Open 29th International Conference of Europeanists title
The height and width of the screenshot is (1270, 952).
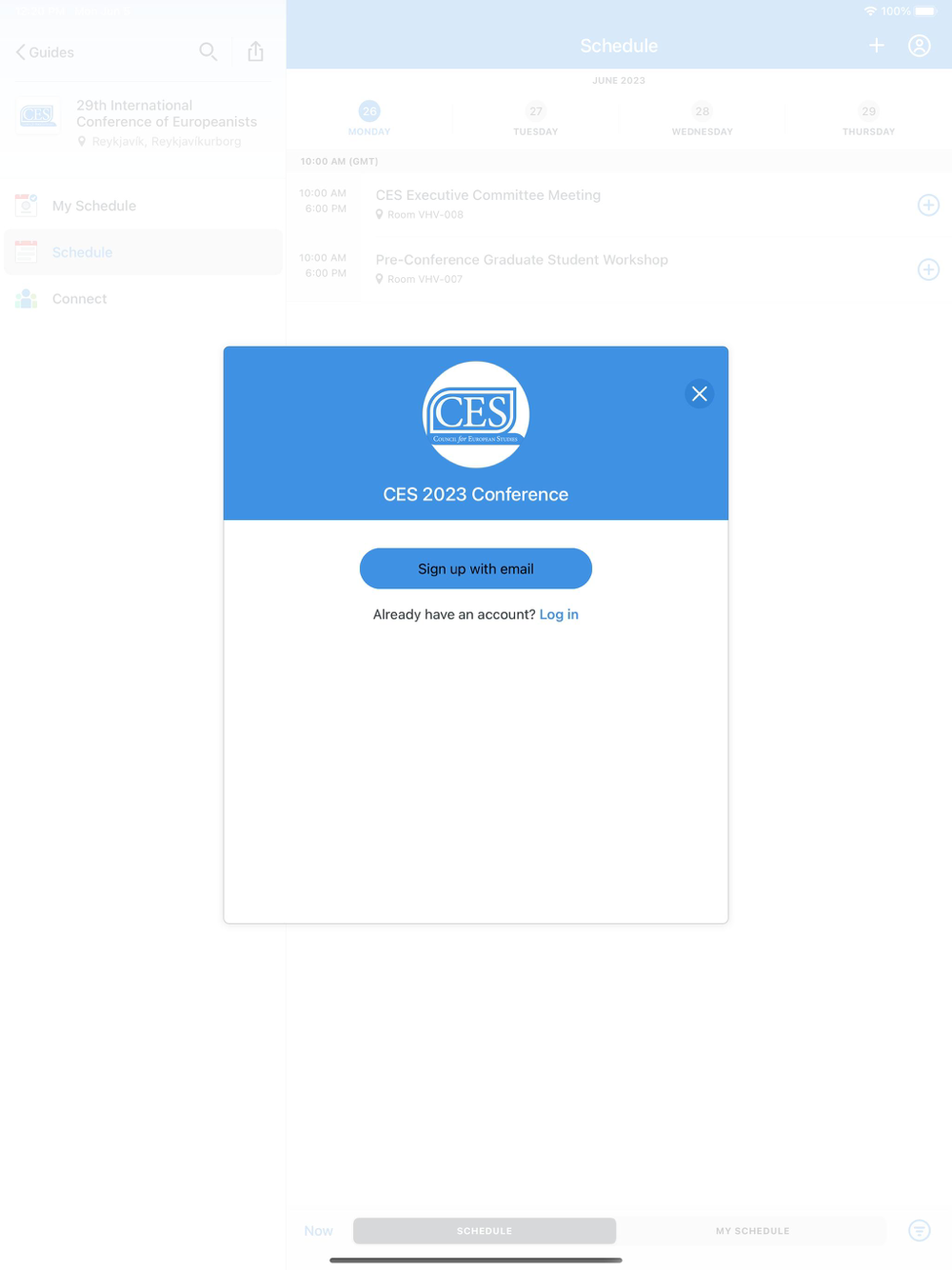[x=167, y=113]
